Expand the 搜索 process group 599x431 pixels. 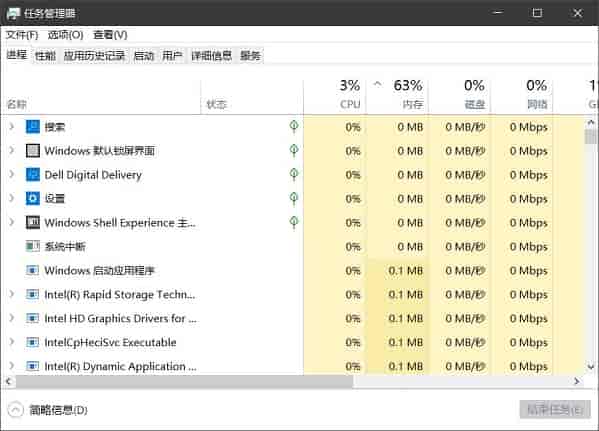pos(11,126)
